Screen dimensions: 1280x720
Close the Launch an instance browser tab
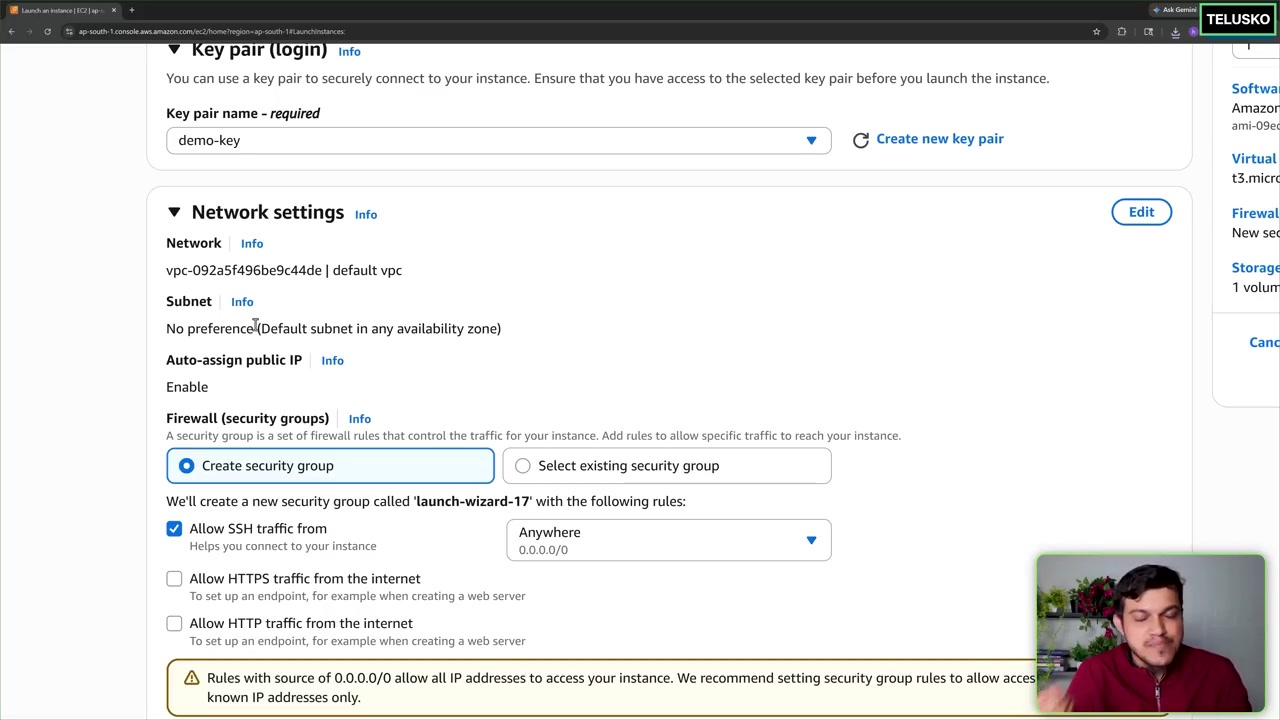click(114, 10)
